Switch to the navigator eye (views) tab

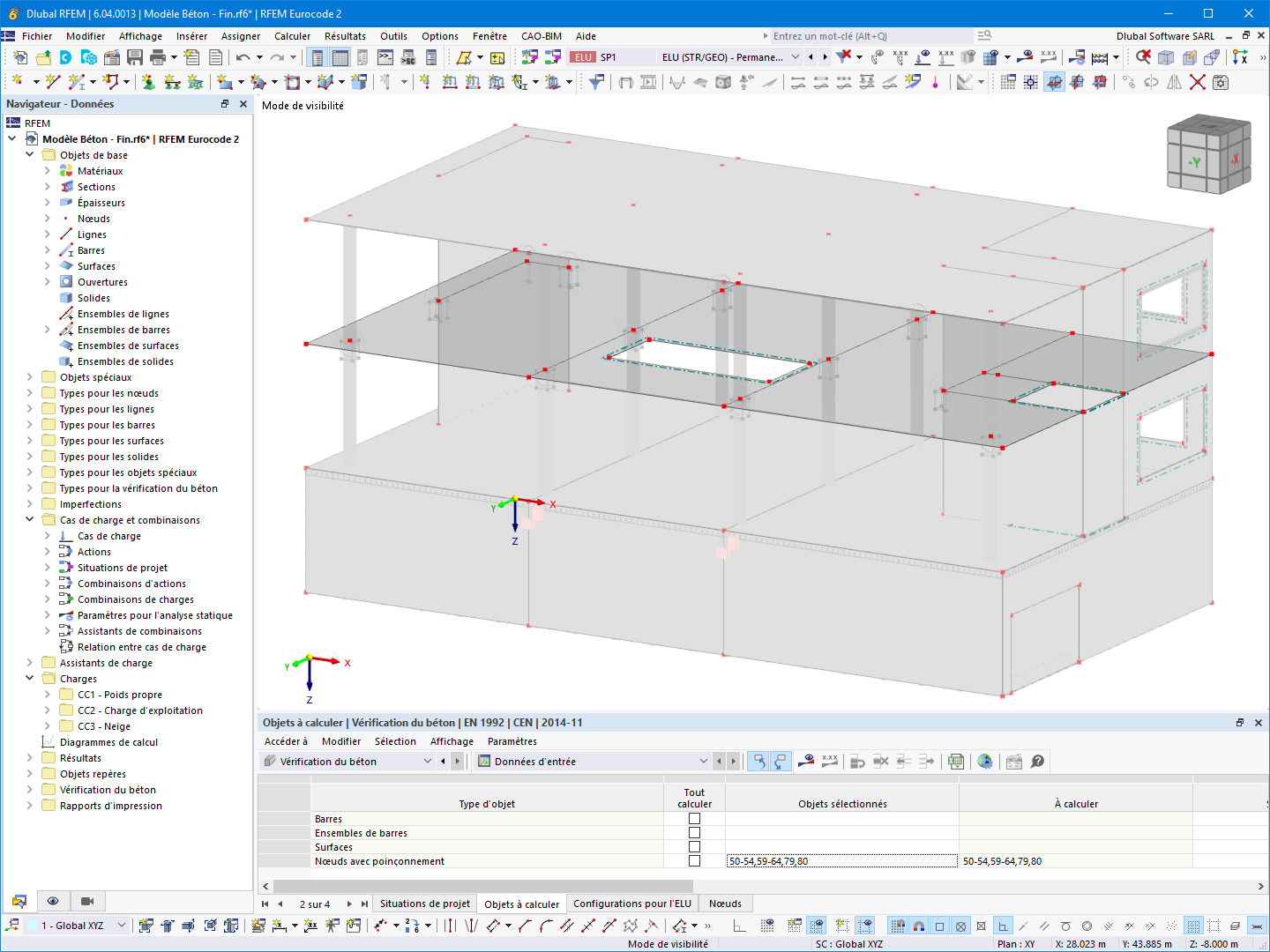(53, 901)
